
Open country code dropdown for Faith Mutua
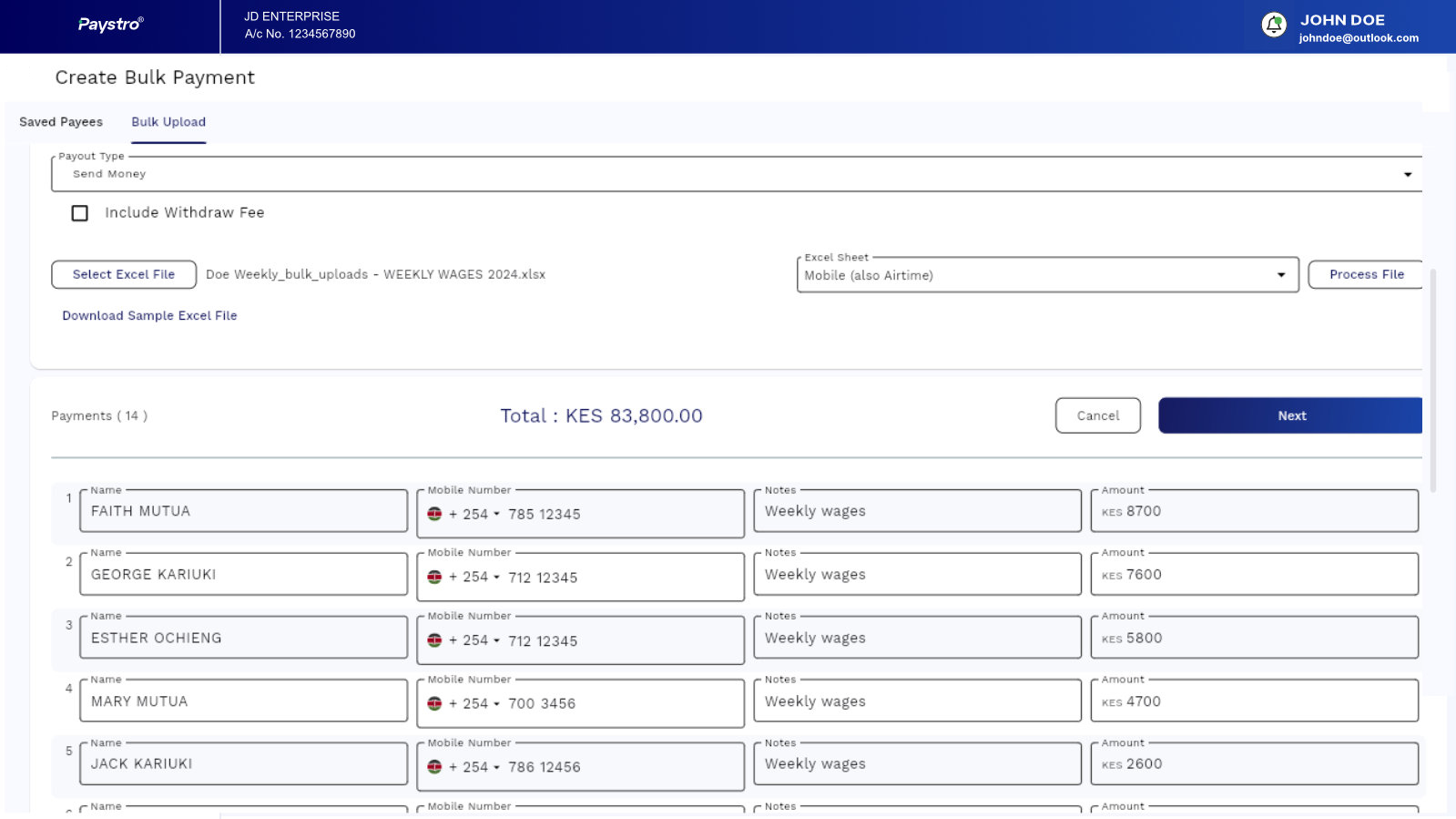coord(496,514)
